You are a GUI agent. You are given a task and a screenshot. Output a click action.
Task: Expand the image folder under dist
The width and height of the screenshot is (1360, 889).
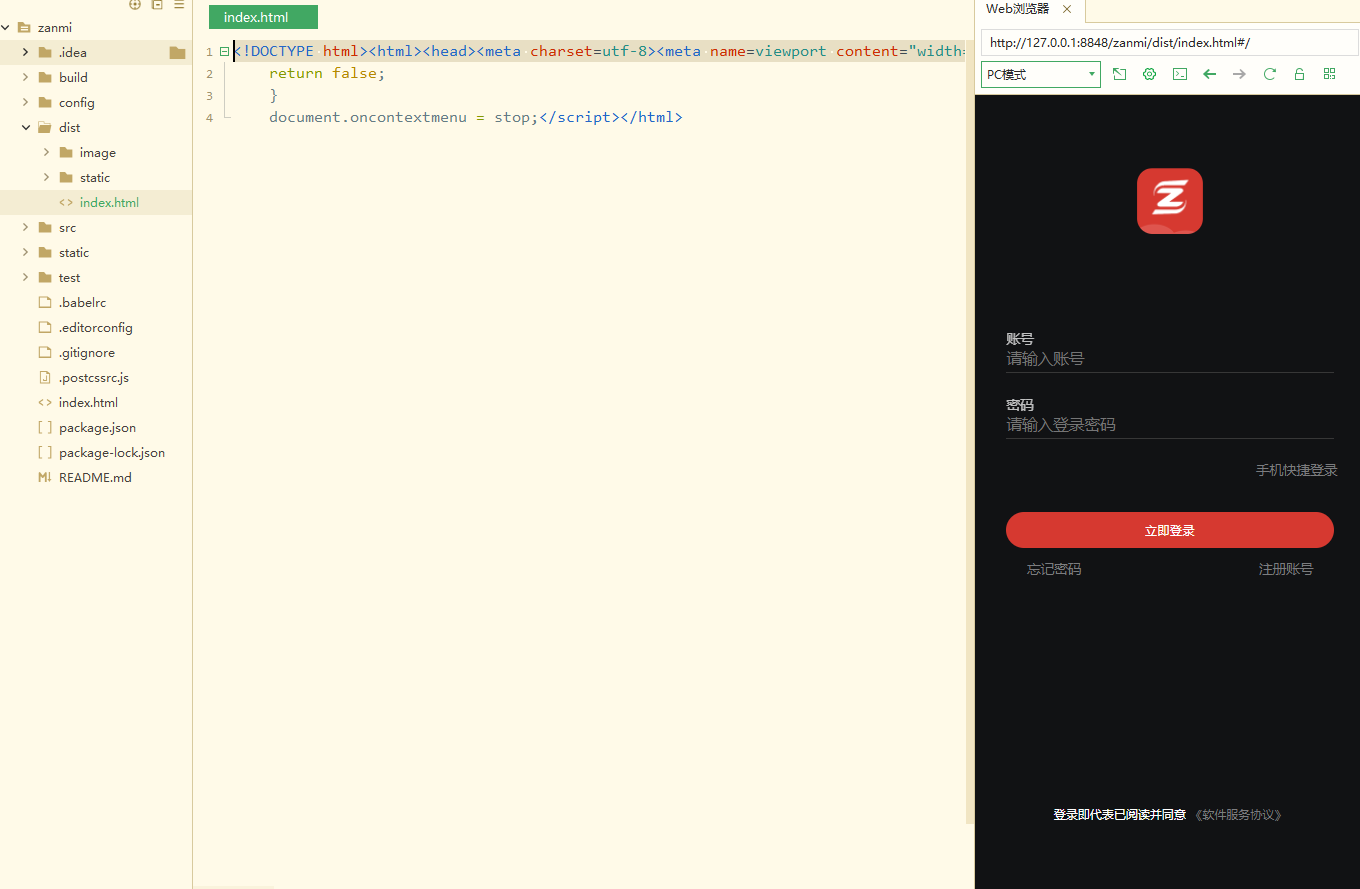pos(45,152)
